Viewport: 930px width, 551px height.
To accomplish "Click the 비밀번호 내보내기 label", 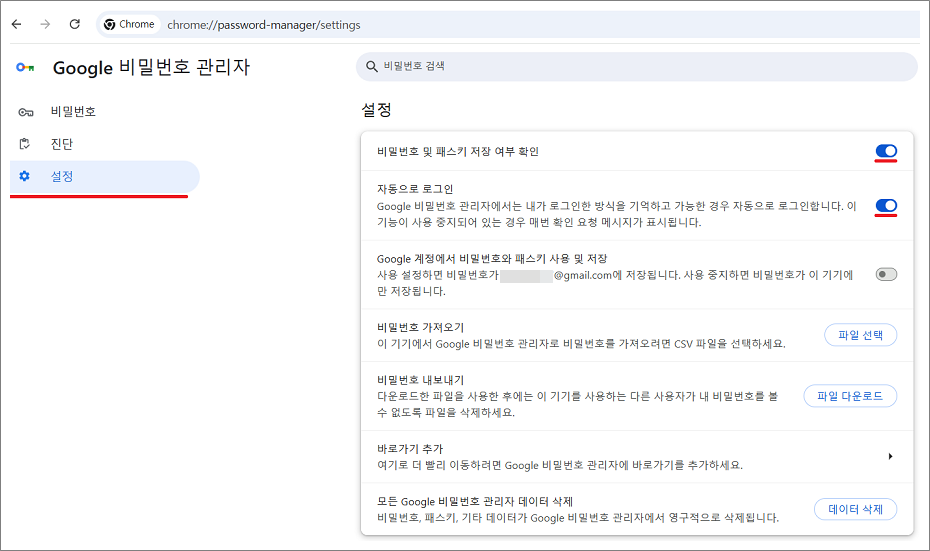I will click(x=421, y=380).
